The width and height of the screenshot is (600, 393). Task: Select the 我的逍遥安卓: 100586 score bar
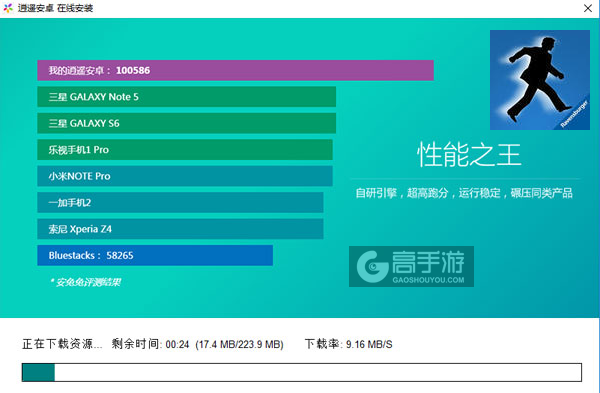pyautogui.click(x=235, y=70)
